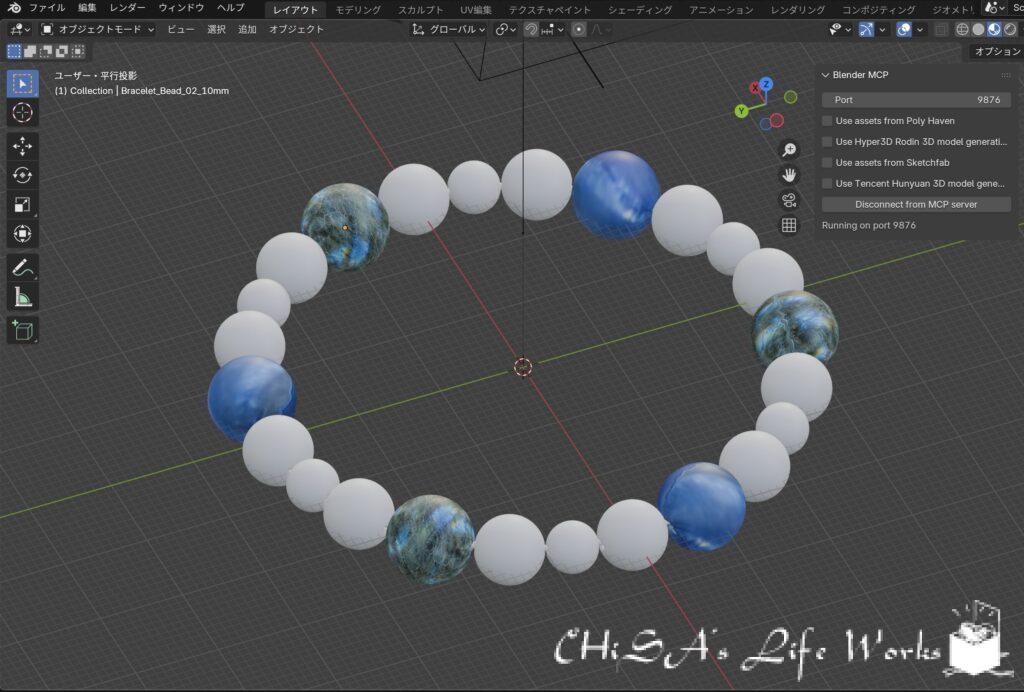Open the object visibility and selectability dropdown
The height and width of the screenshot is (692, 1024).
(x=840, y=29)
